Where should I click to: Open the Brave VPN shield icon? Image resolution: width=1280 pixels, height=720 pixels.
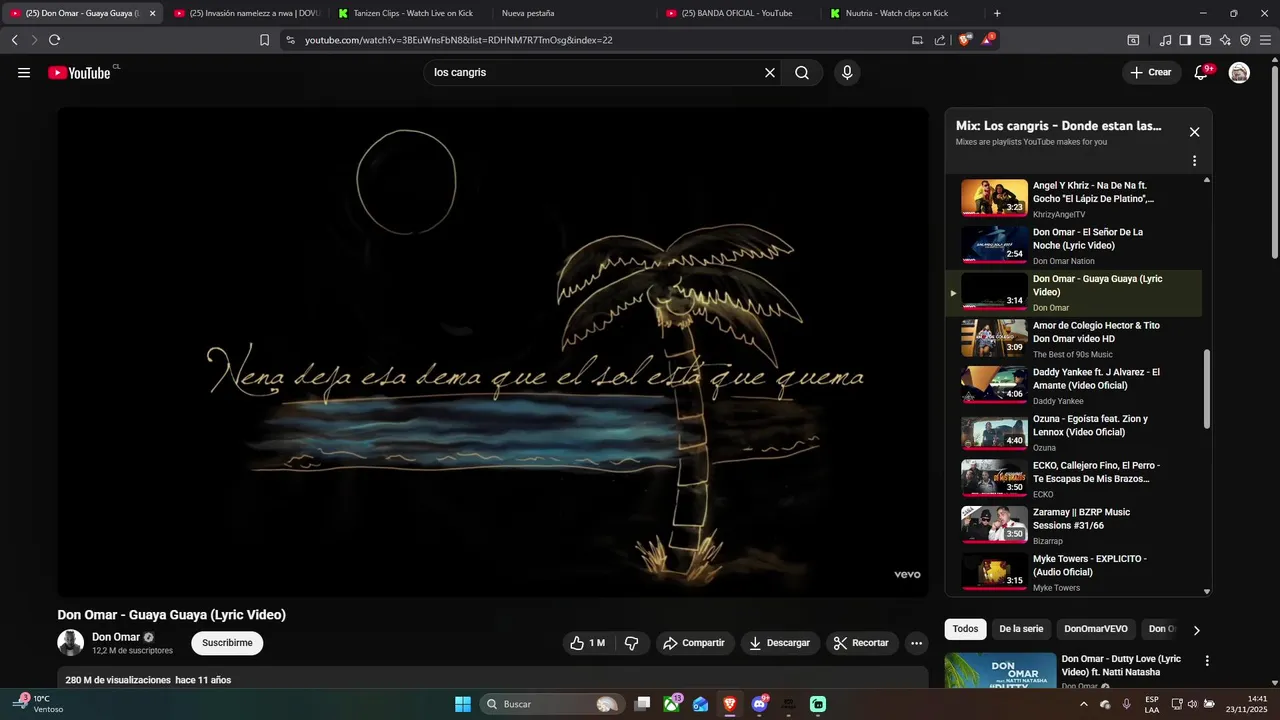coord(1245,40)
